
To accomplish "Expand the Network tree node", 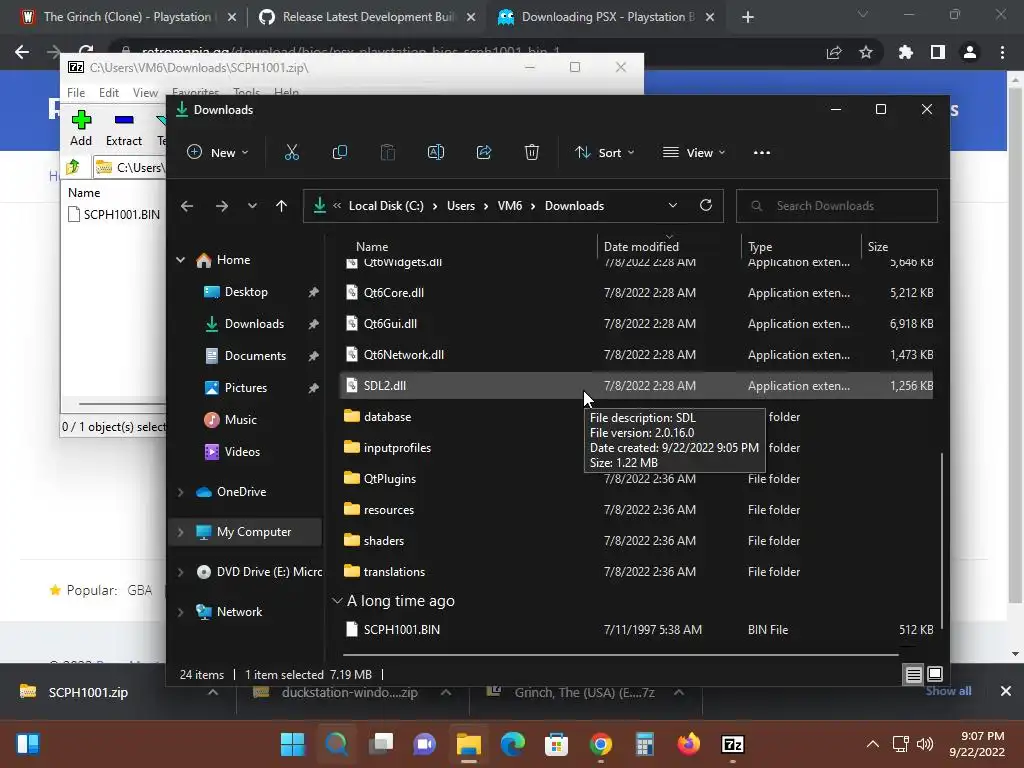I will [x=180, y=612].
